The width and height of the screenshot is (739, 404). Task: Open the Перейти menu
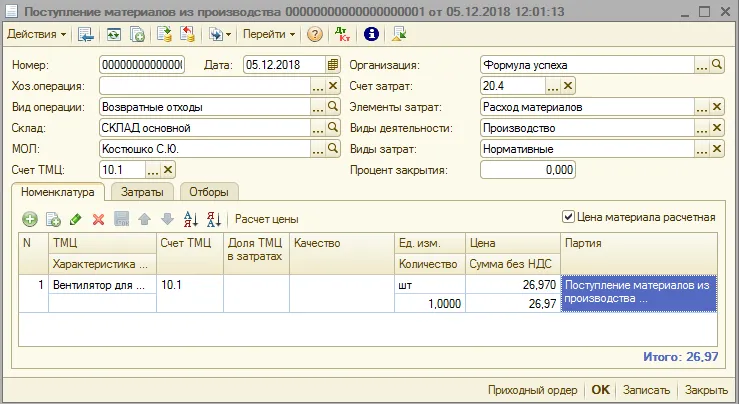click(x=269, y=34)
